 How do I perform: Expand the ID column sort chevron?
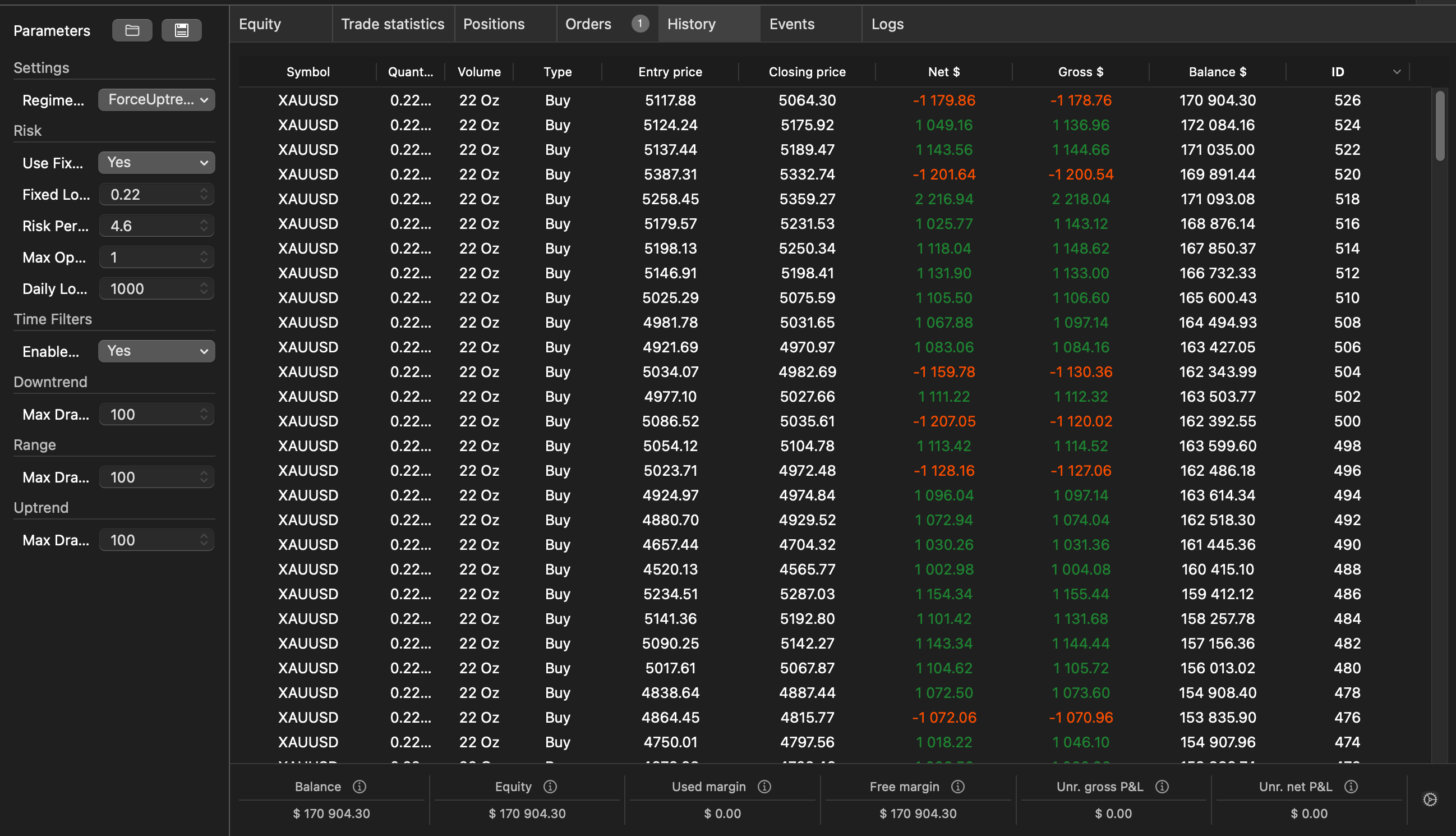point(1397,72)
